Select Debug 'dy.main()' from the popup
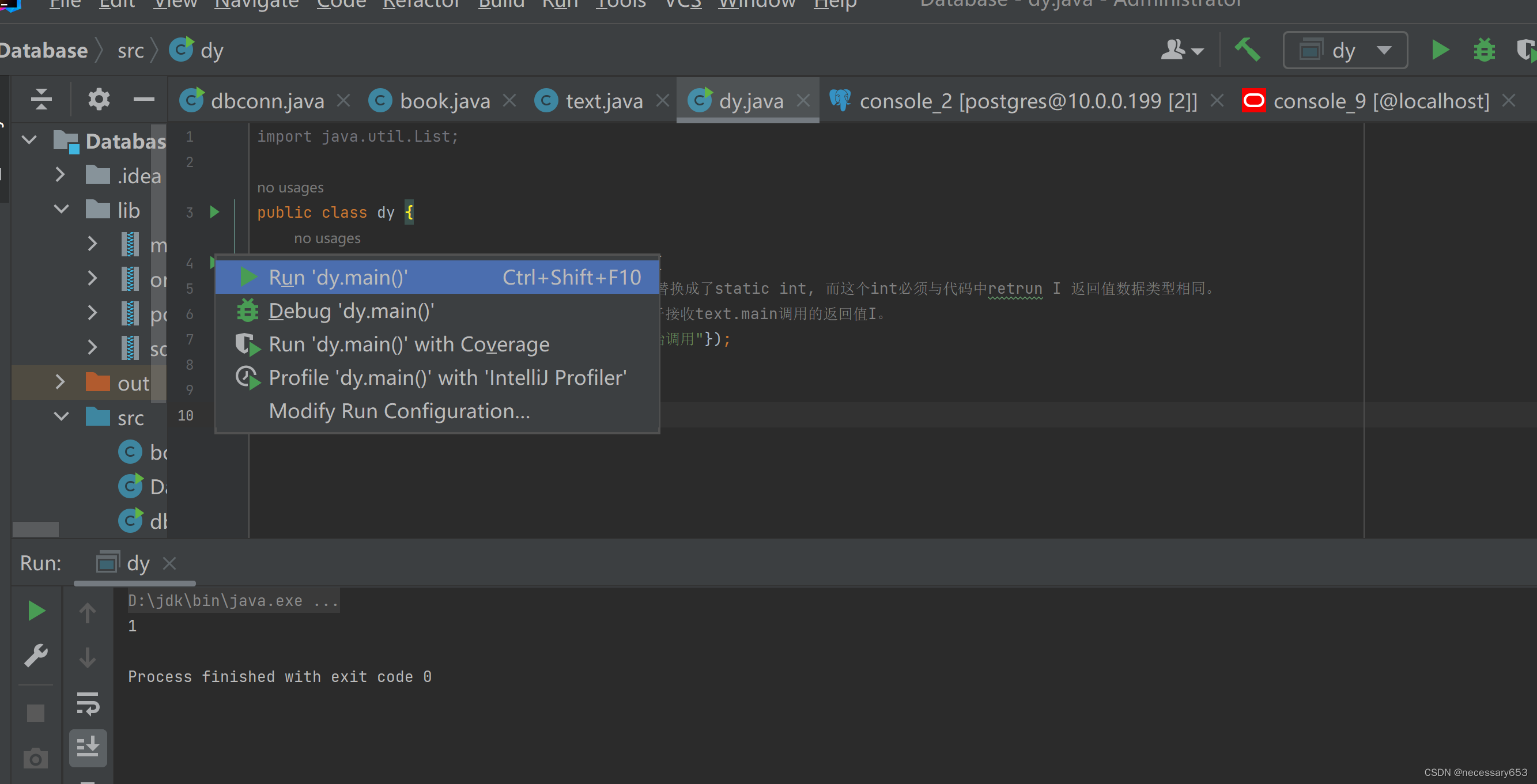Viewport: 1537px width, 784px height. click(x=351, y=310)
